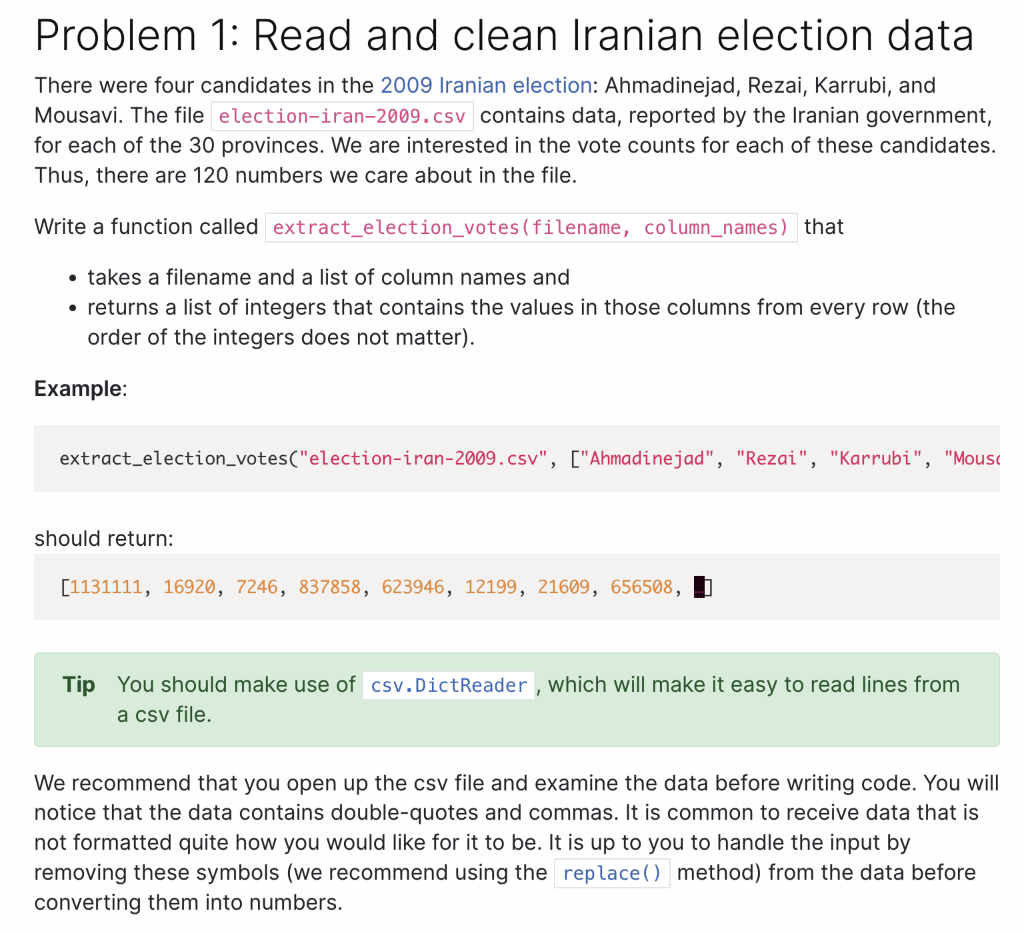Click the number 837858 in the output

pyautogui.click(x=330, y=587)
